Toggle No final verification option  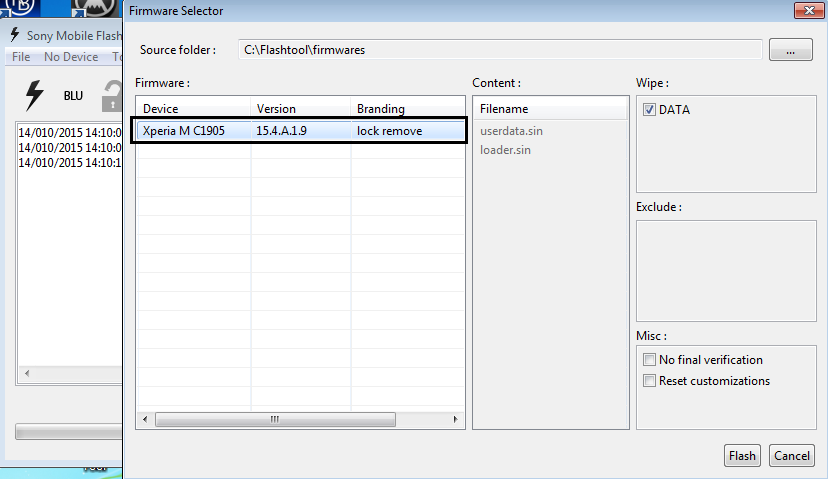pyautogui.click(x=650, y=360)
